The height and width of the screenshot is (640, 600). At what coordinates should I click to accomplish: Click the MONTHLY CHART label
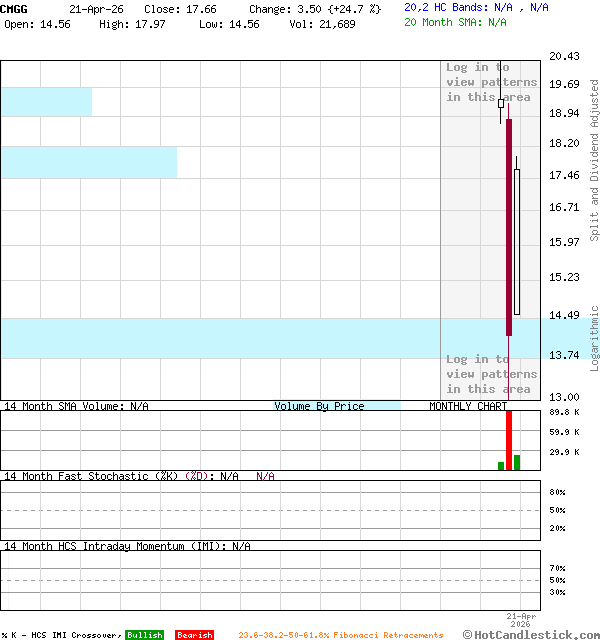point(467,406)
